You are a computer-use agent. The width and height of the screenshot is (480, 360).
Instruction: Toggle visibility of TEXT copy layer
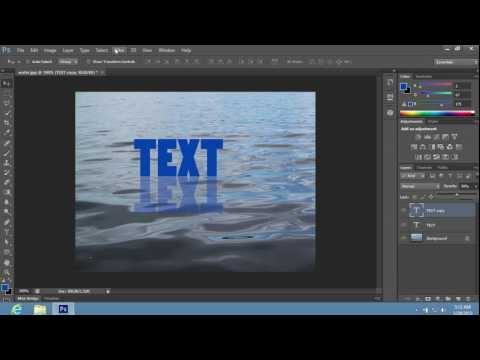[x=404, y=211]
